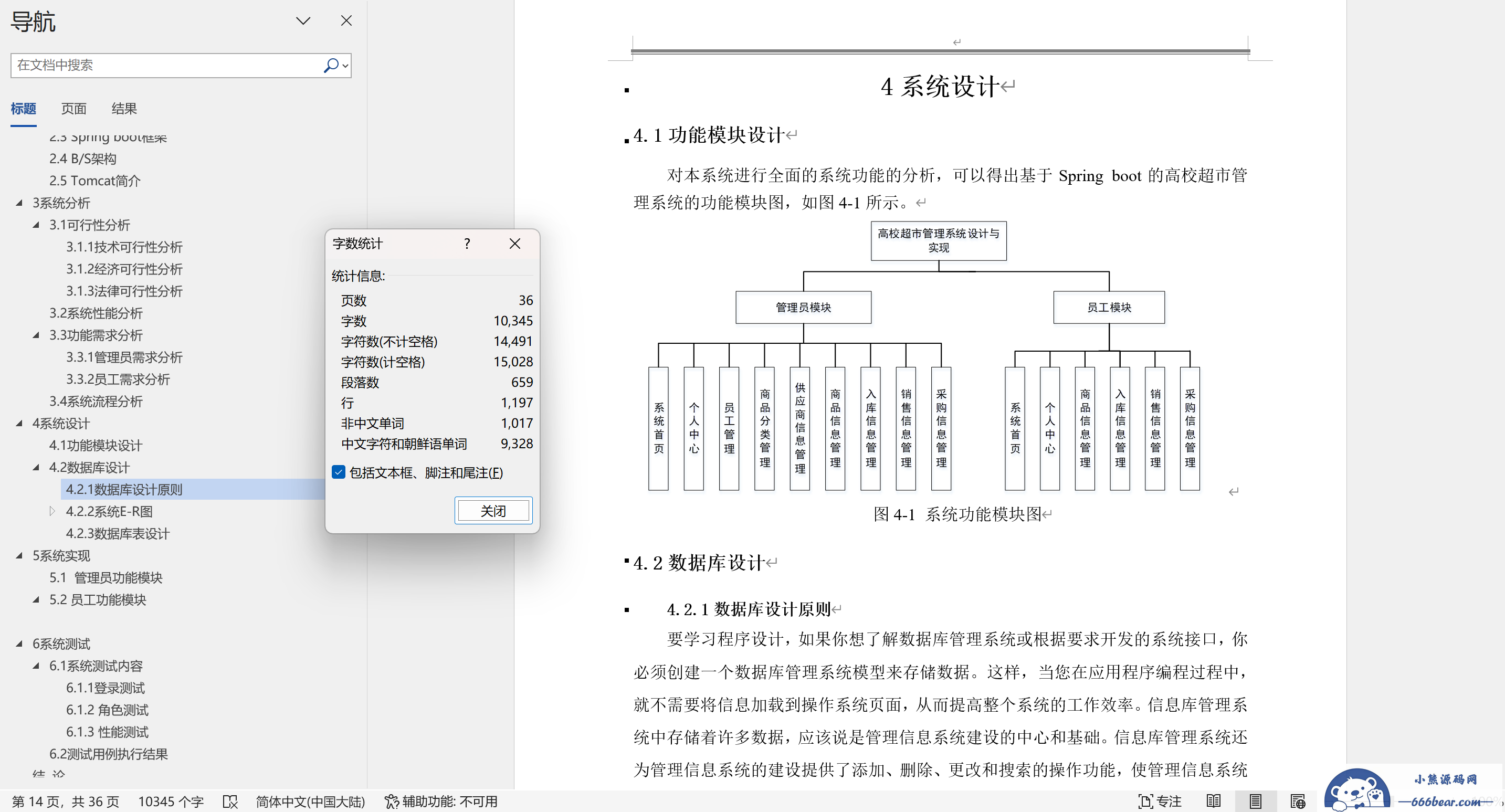Click the 关闭 button in the dialog
Viewport: 1505px width, 812px height.
coord(493,511)
